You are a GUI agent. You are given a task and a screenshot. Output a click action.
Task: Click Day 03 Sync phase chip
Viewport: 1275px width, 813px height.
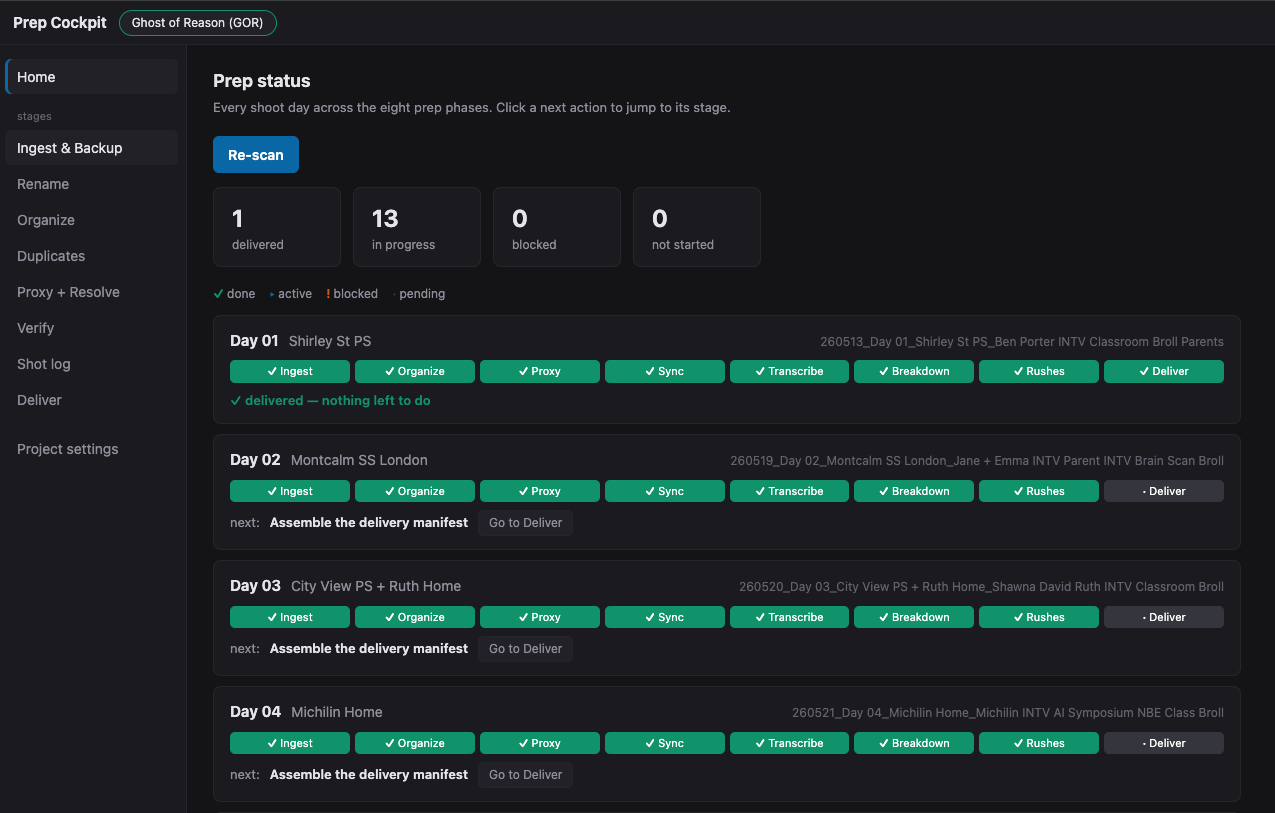point(665,617)
